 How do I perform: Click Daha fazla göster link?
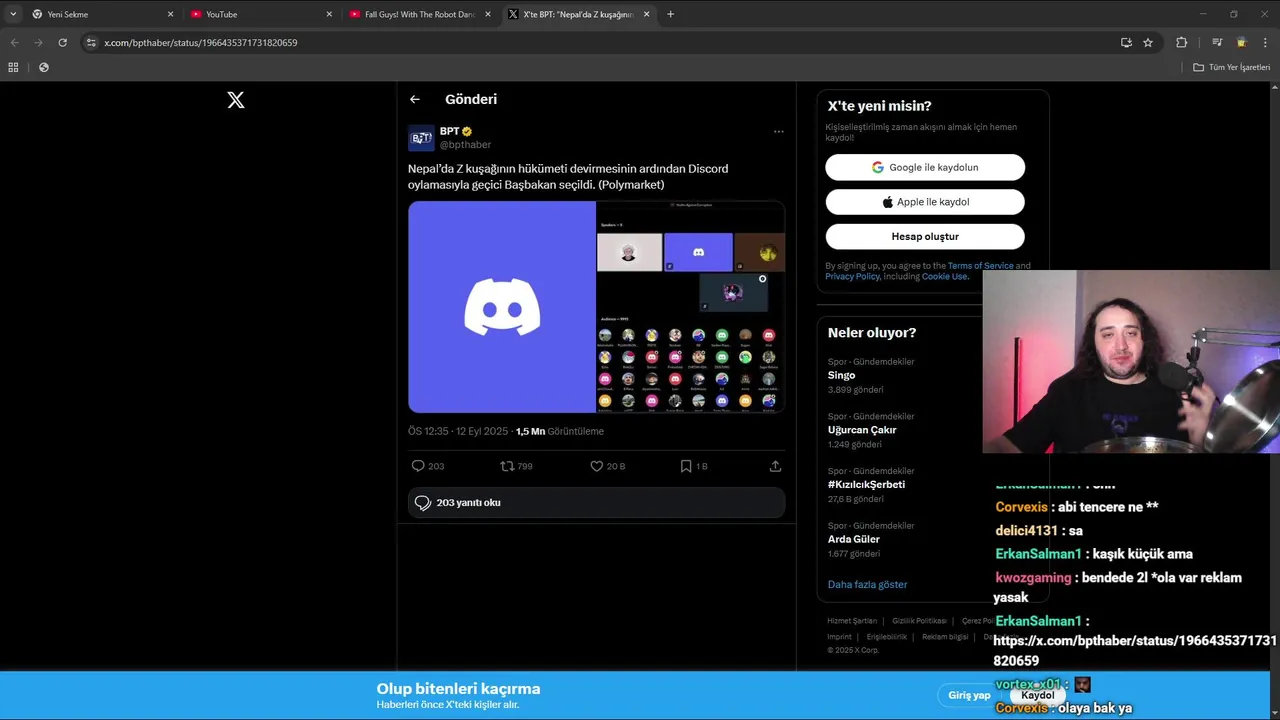tap(867, 584)
